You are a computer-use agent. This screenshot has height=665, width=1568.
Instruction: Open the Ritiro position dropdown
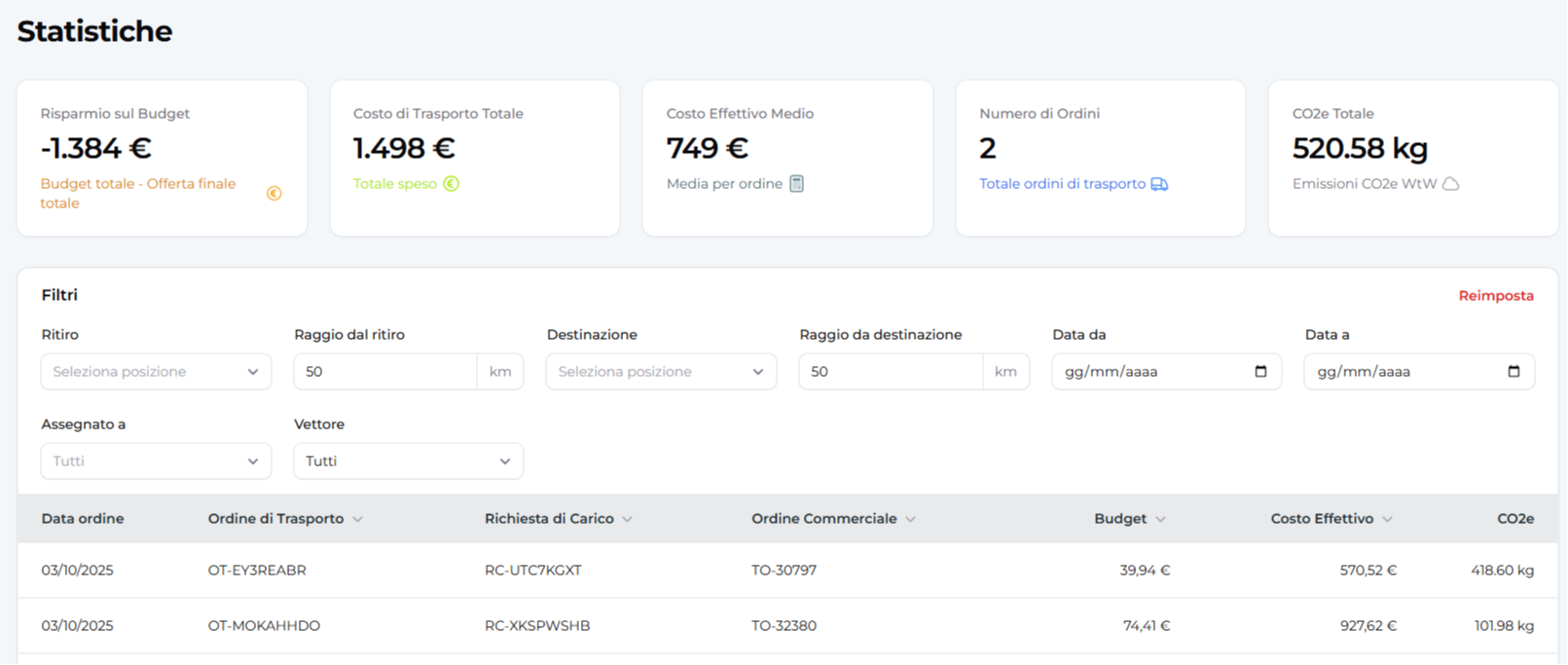click(156, 372)
